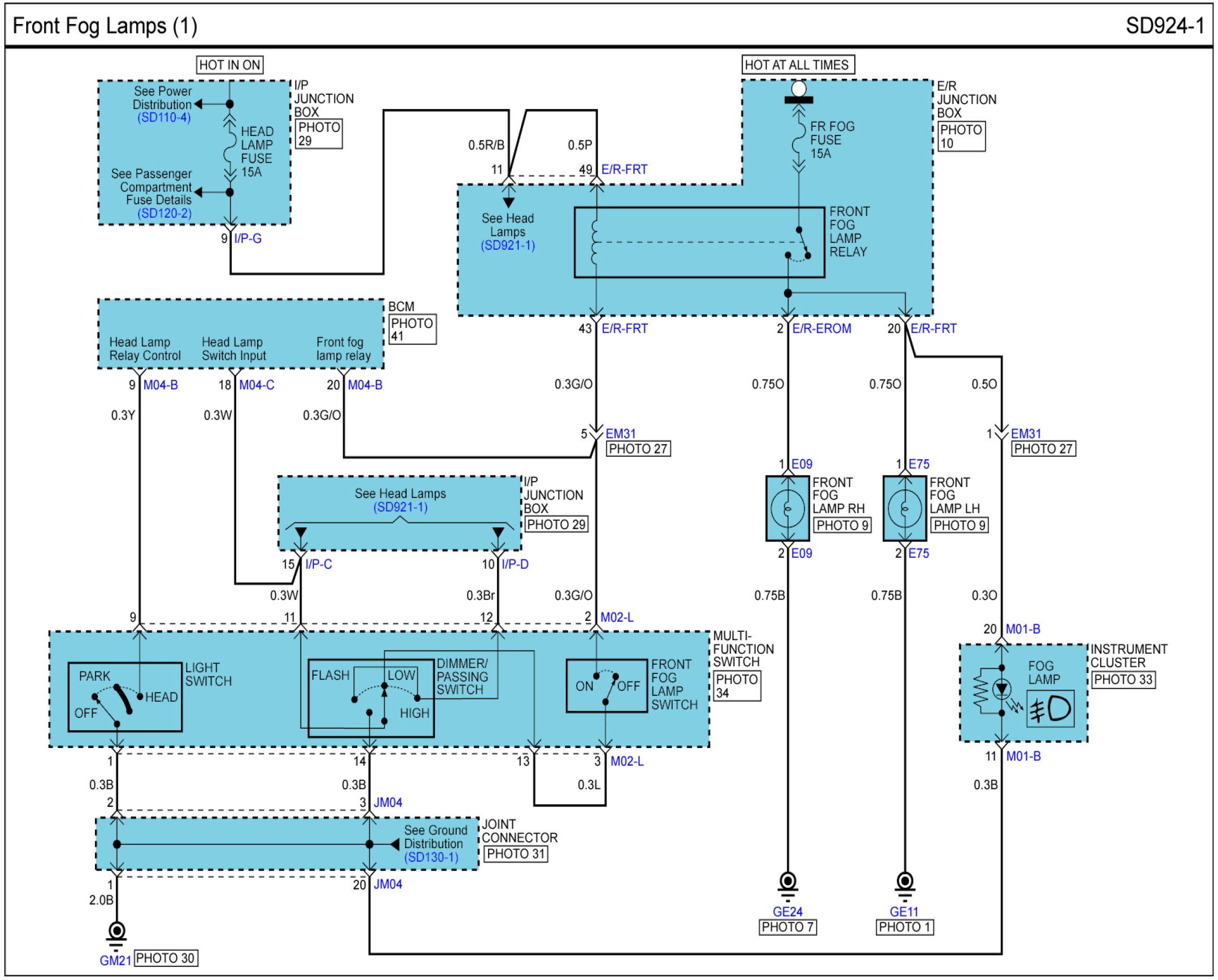Click the PHOTO 30 box next to GM21
Screen dimensions: 1218x980
[165, 959]
